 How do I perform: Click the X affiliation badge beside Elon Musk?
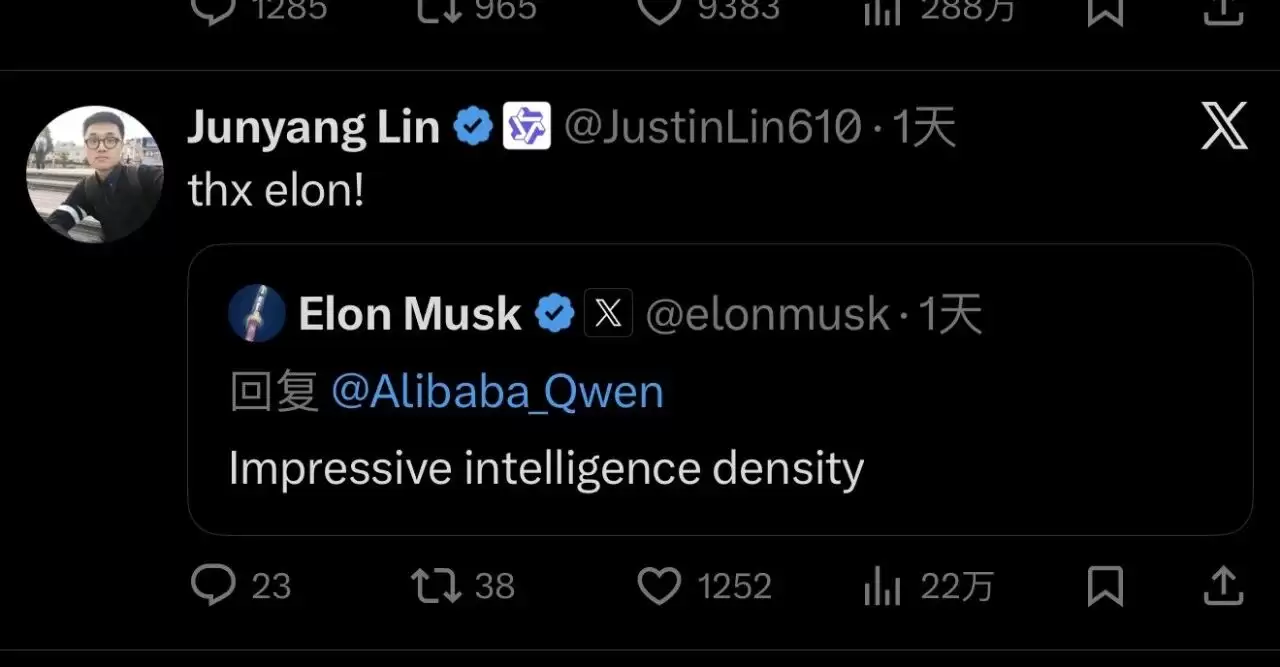pyautogui.click(x=608, y=314)
